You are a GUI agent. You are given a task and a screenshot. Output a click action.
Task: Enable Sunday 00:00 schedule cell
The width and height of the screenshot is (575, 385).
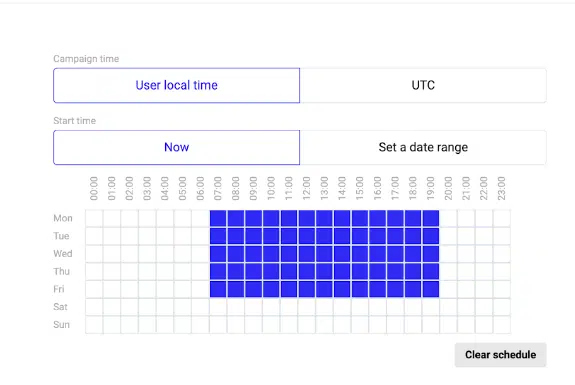click(94, 324)
